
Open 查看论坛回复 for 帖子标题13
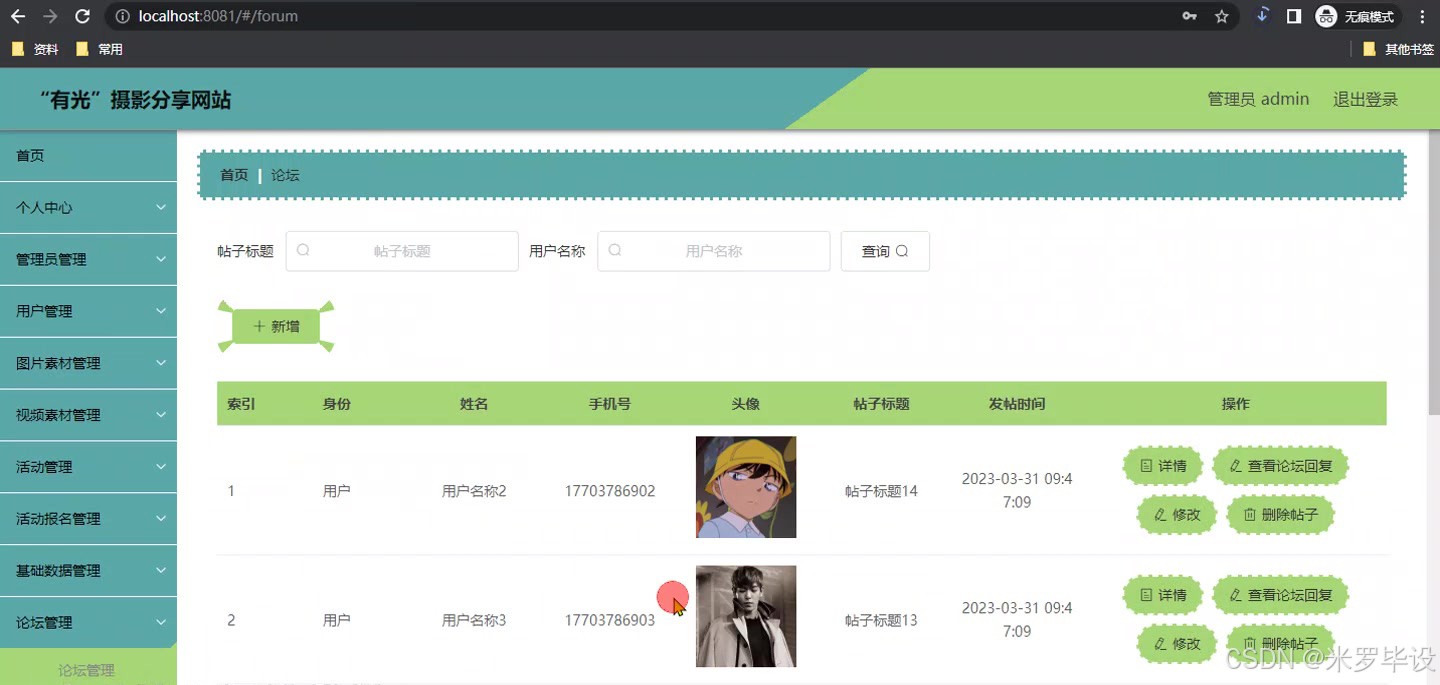(x=1280, y=594)
